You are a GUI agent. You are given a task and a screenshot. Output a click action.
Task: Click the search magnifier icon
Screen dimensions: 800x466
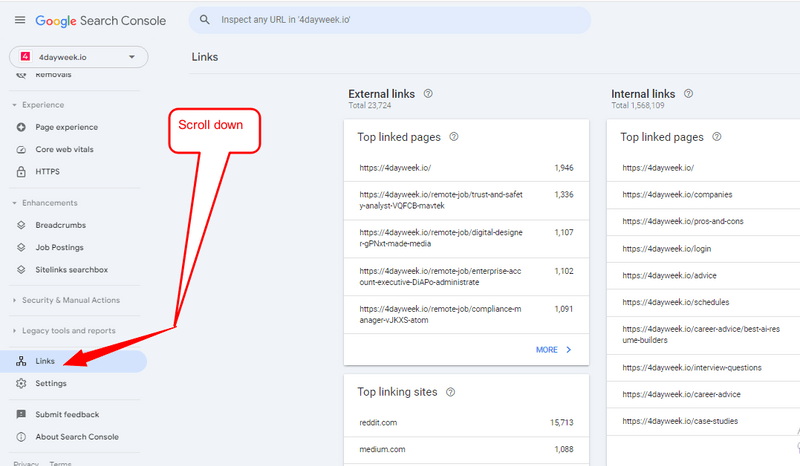[205, 20]
